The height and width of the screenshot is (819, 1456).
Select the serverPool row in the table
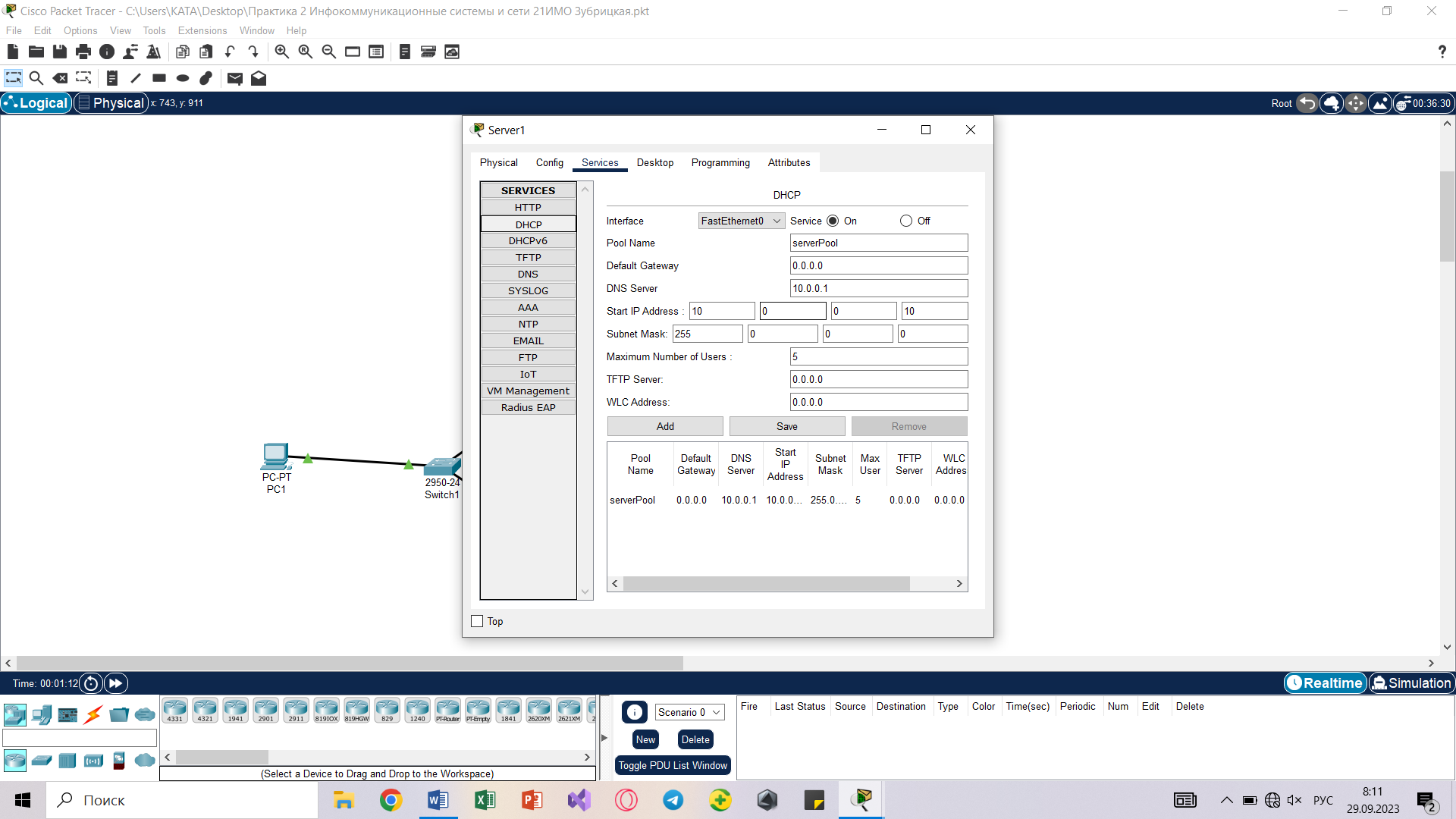[787, 500]
